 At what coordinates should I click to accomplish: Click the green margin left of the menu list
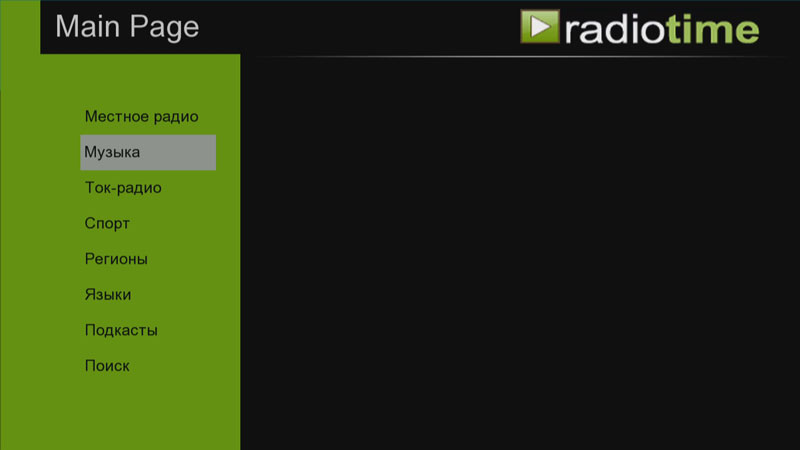(x=40, y=240)
